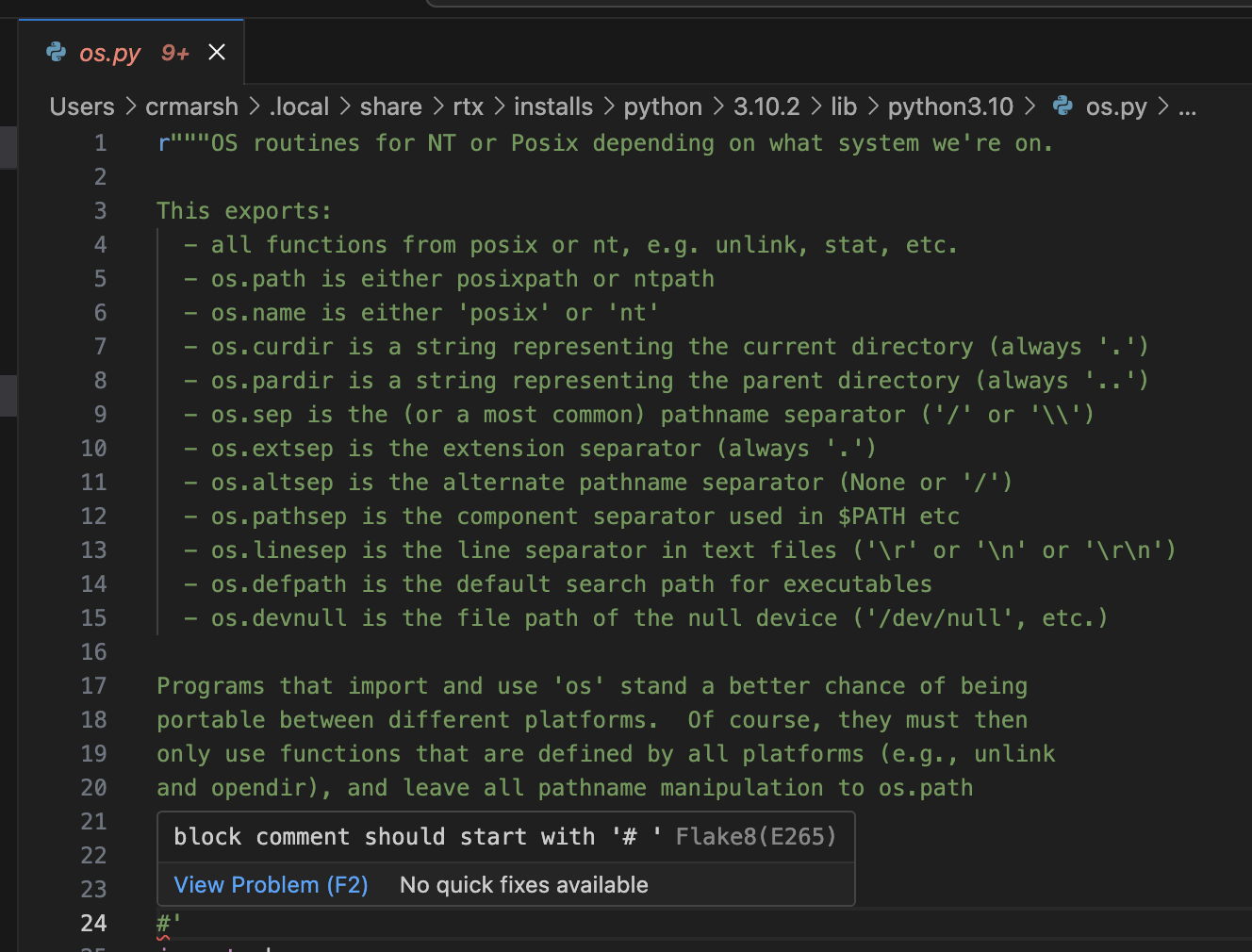Click the Python icon in the breadcrumb path
This screenshot has height=952, width=1252.
click(1063, 106)
